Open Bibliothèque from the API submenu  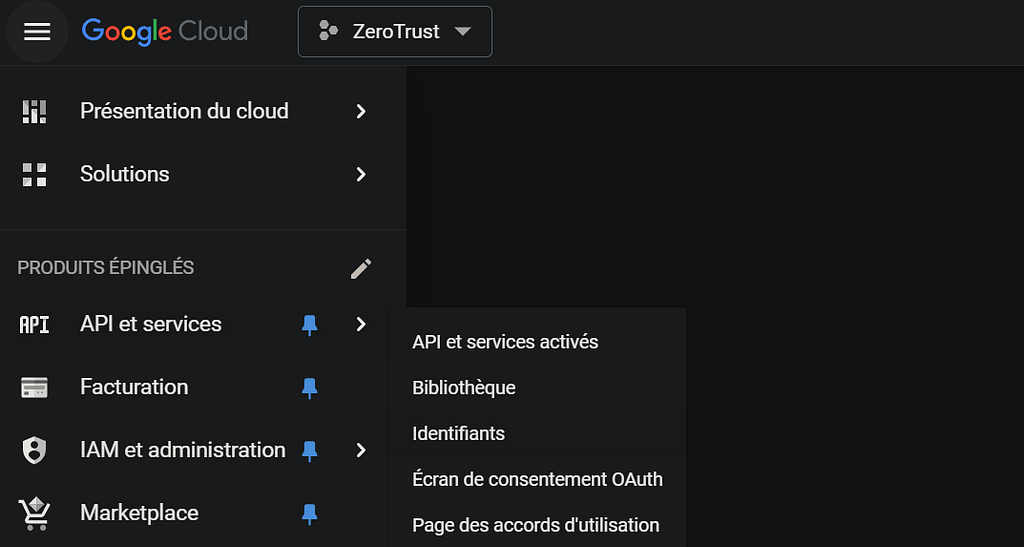[464, 388]
